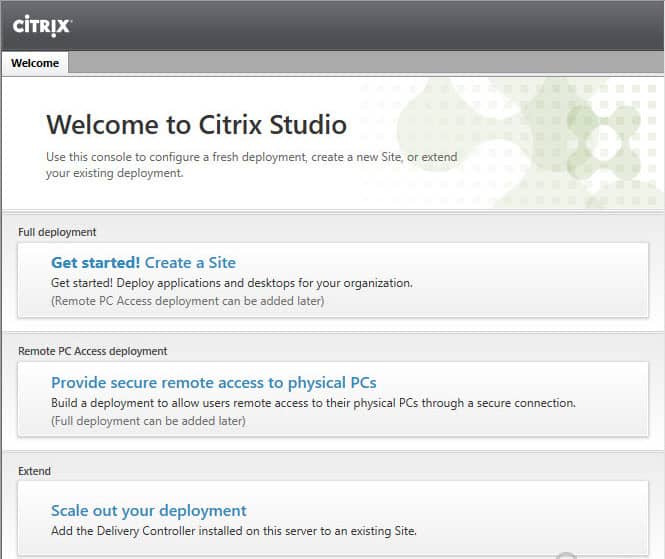Click the 'Remote PC Access deployment' label
The width and height of the screenshot is (665, 559).
(x=92, y=351)
